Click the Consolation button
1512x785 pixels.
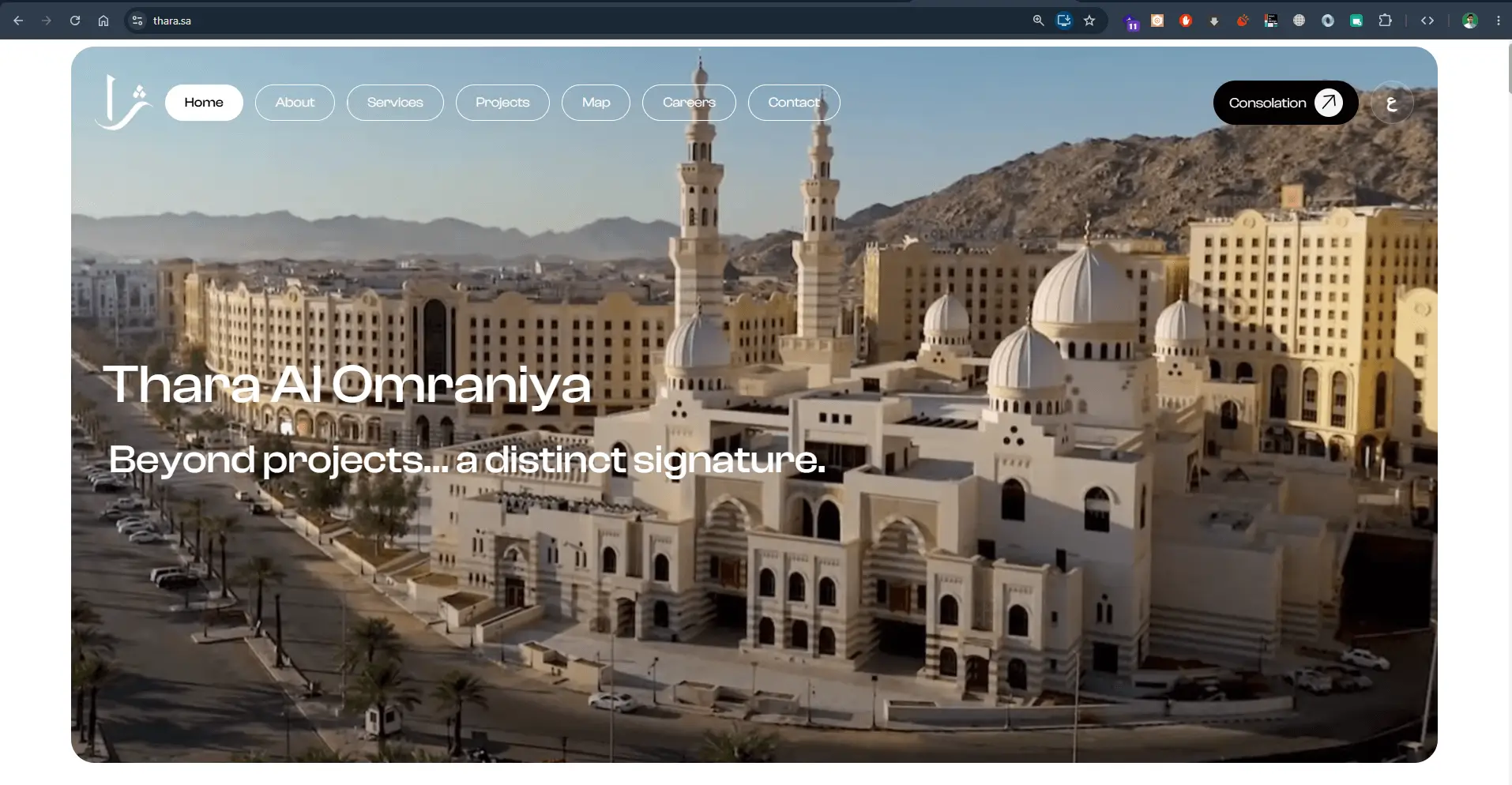tap(1285, 103)
